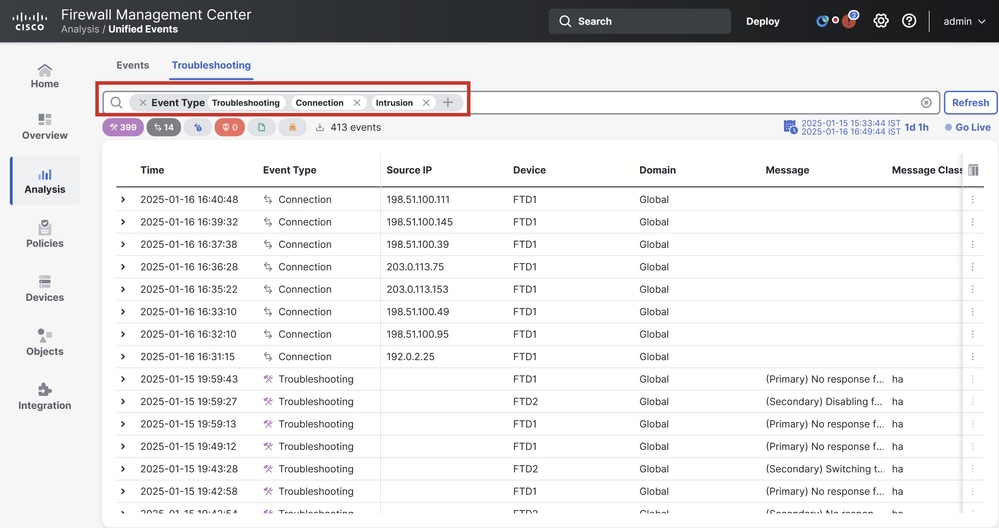
Task: Open the admin user dropdown
Action: 964,21
